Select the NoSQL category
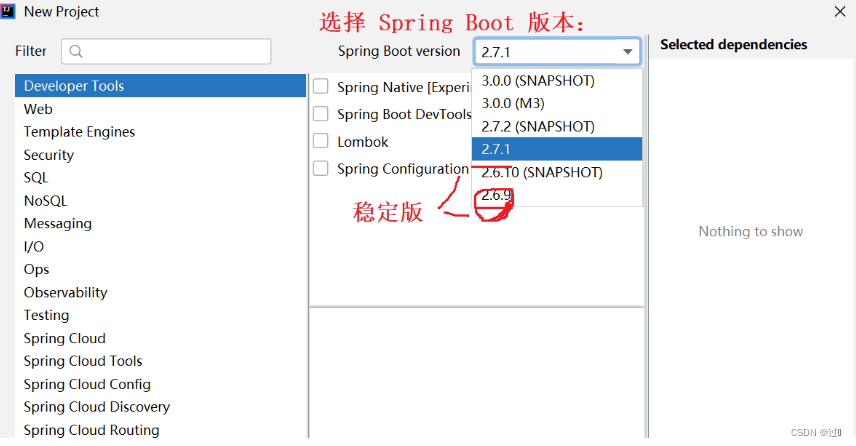The width and height of the screenshot is (856, 446). click(160, 200)
